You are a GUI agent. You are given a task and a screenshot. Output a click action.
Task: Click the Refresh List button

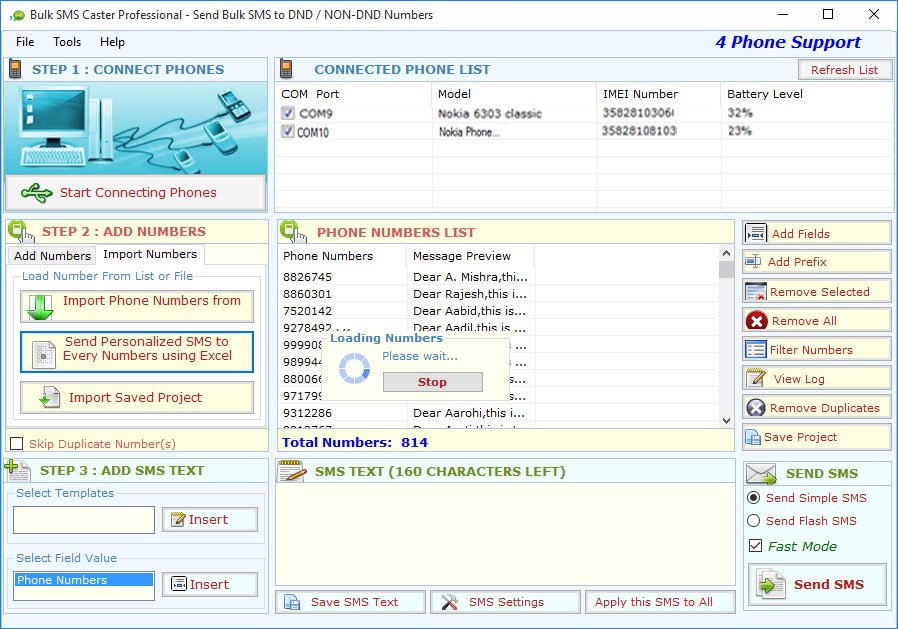tap(844, 70)
